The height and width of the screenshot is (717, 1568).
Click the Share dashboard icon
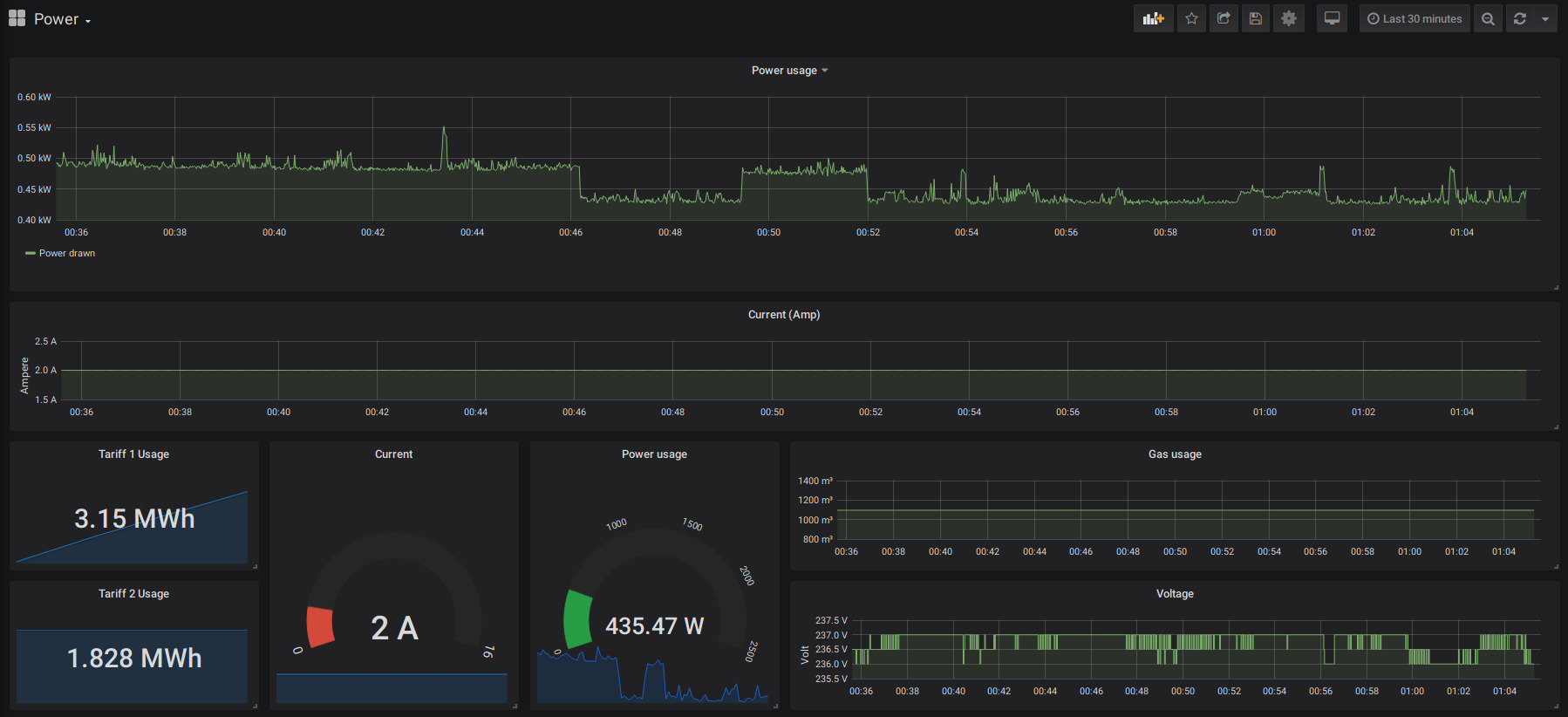pos(1224,18)
